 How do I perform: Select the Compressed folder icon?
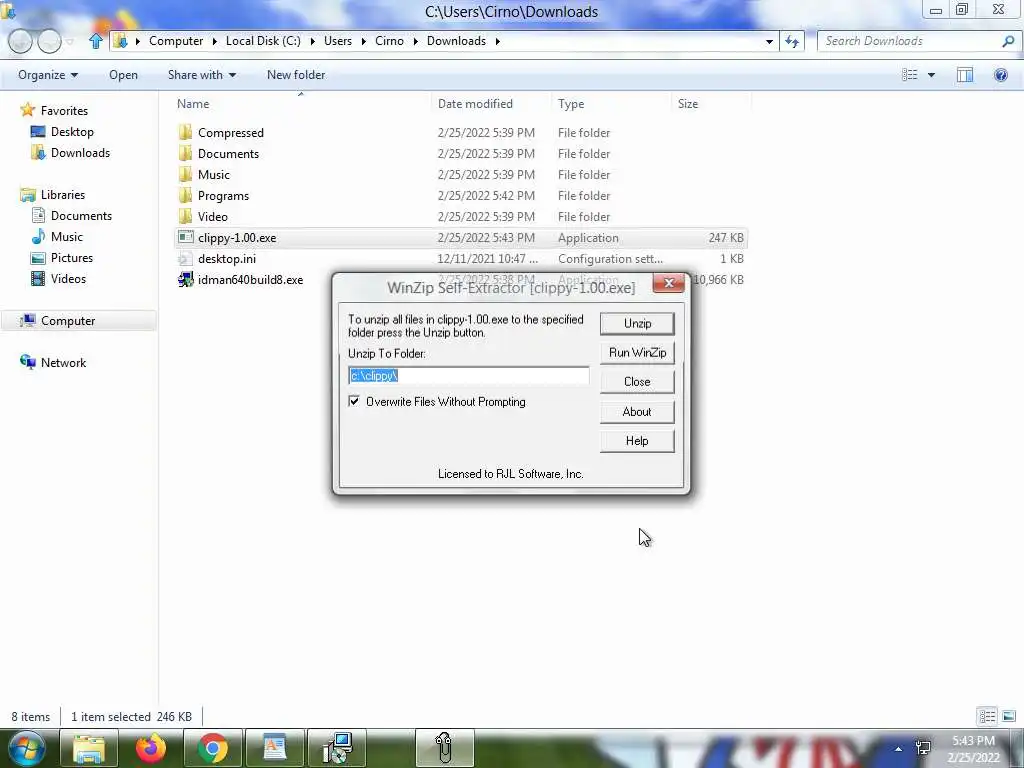click(x=185, y=133)
